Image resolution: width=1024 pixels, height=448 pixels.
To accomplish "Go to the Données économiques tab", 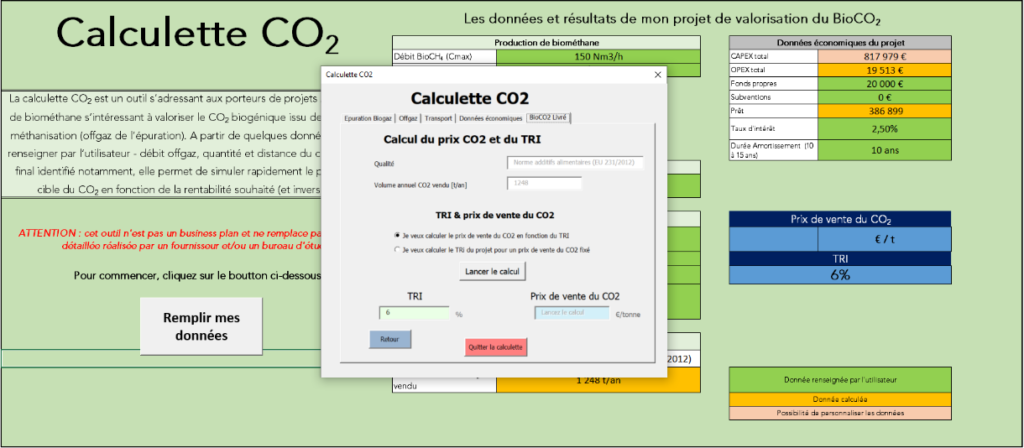I will 490,118.
